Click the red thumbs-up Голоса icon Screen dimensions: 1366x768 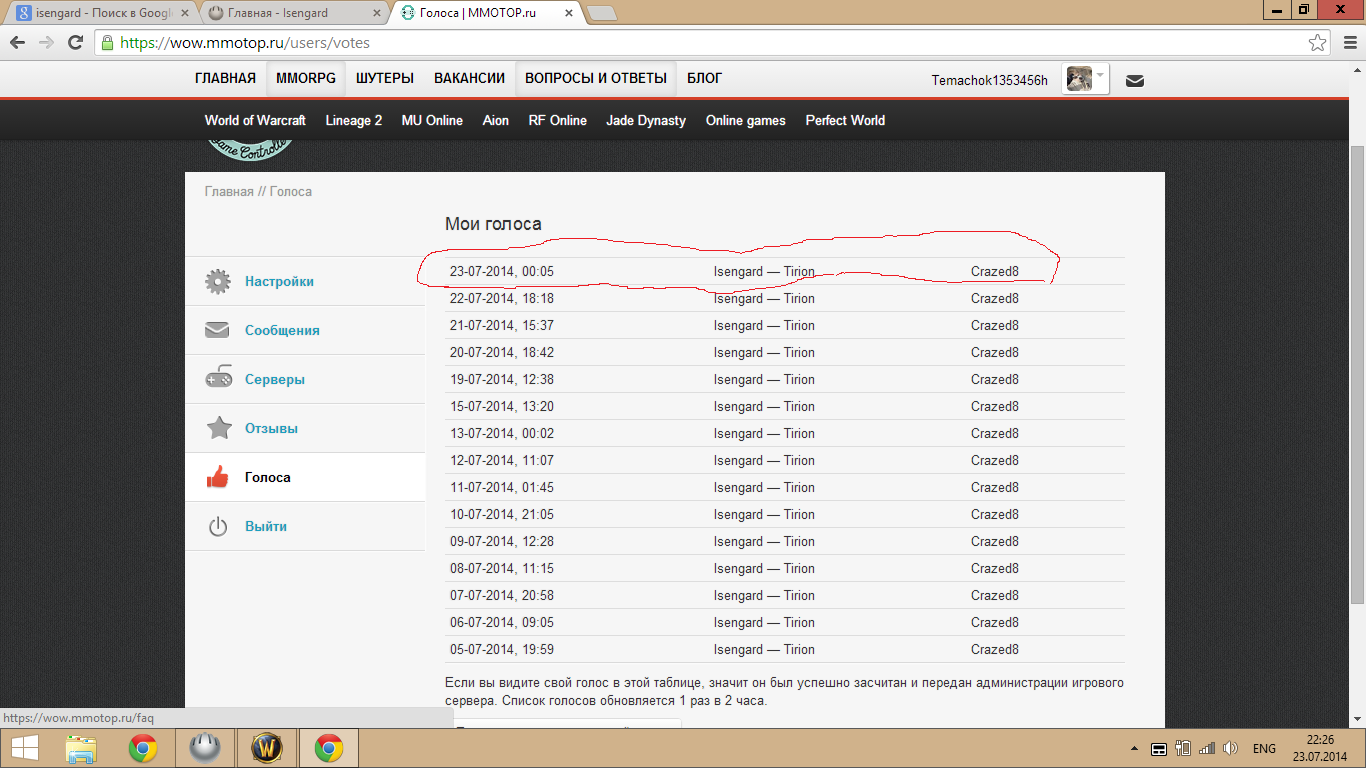(218, 477)
